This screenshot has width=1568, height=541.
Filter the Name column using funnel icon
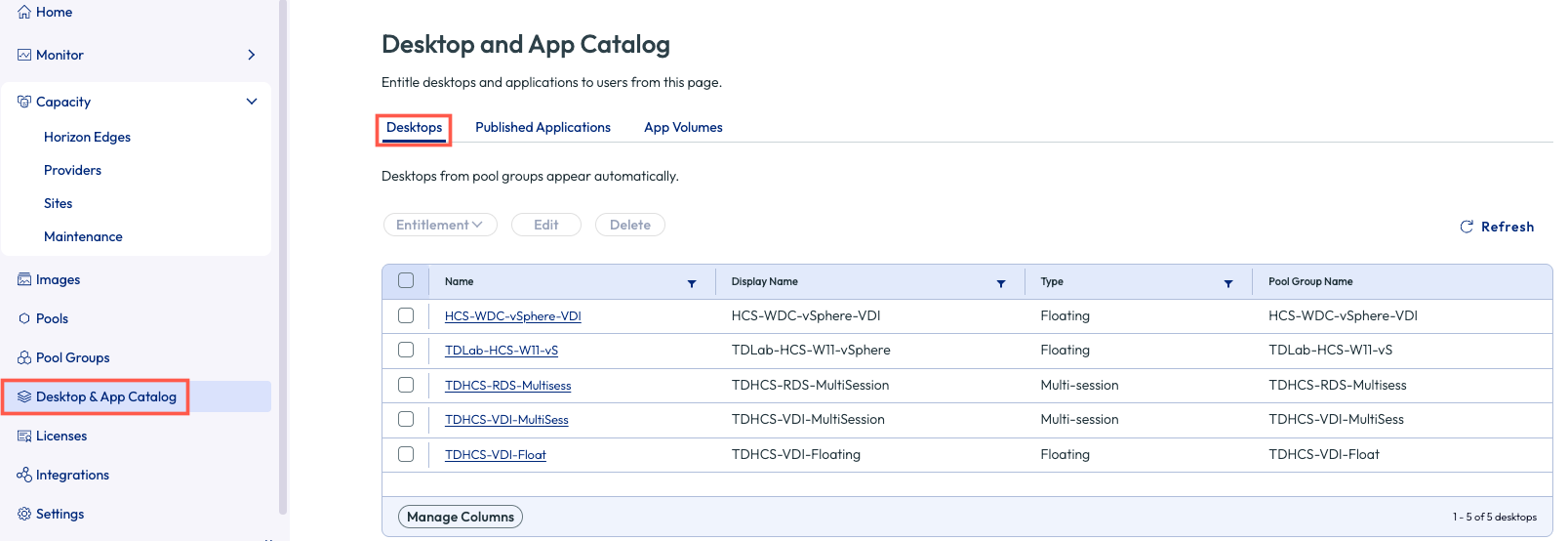(x=692, y=283)
